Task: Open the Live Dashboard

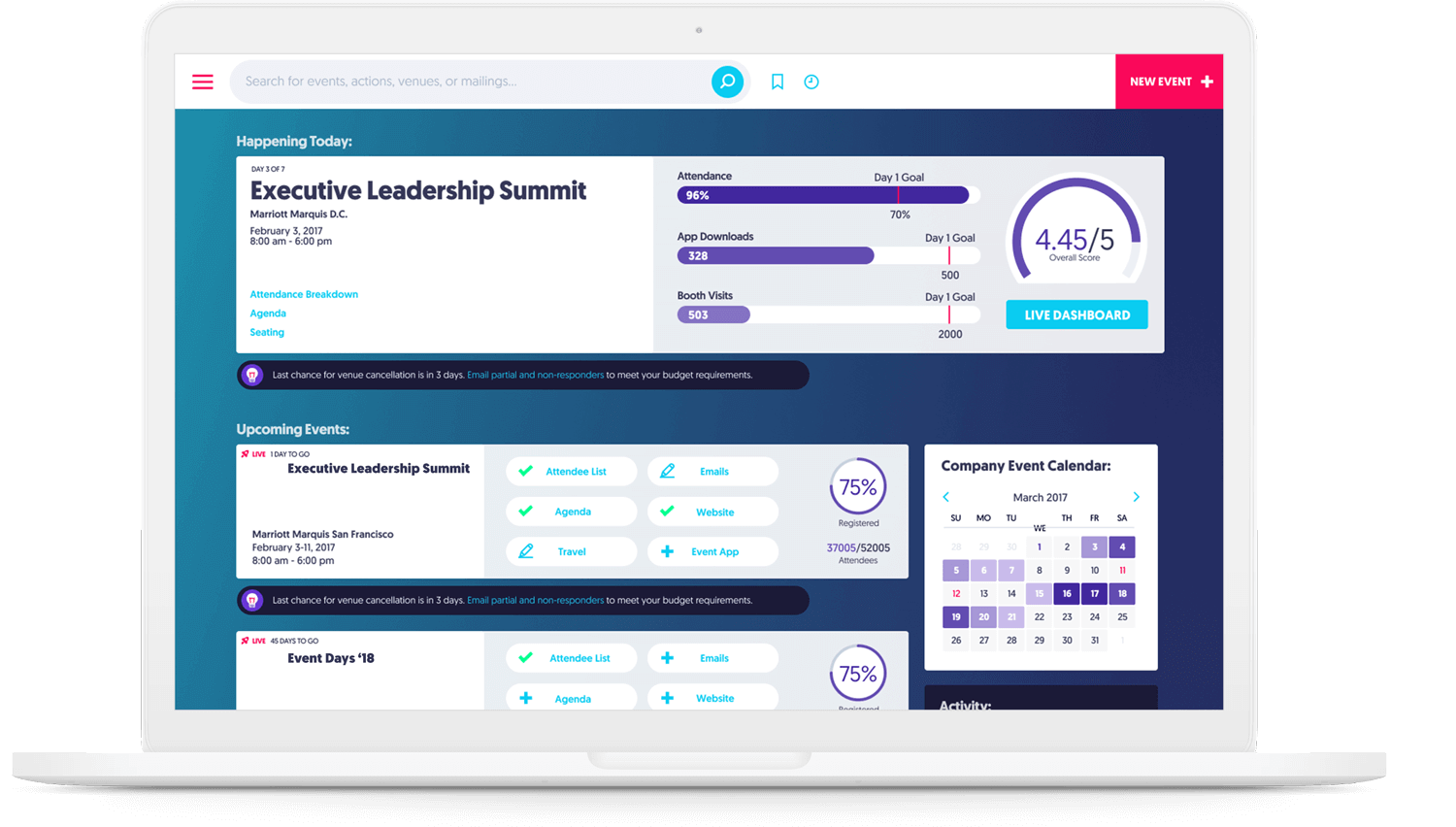Action: [x=1076, y=314]
